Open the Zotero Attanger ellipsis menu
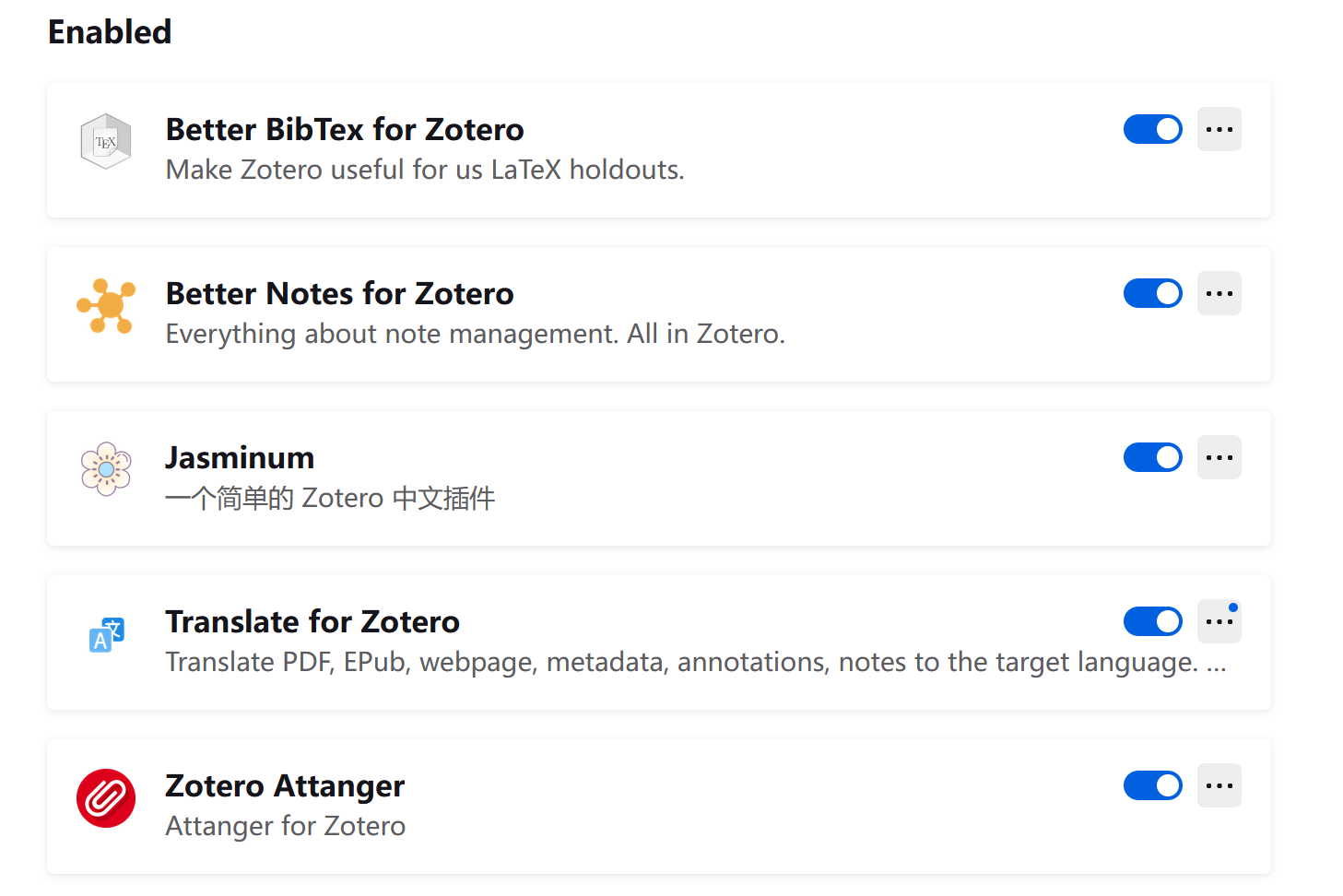 [1219, 784]
